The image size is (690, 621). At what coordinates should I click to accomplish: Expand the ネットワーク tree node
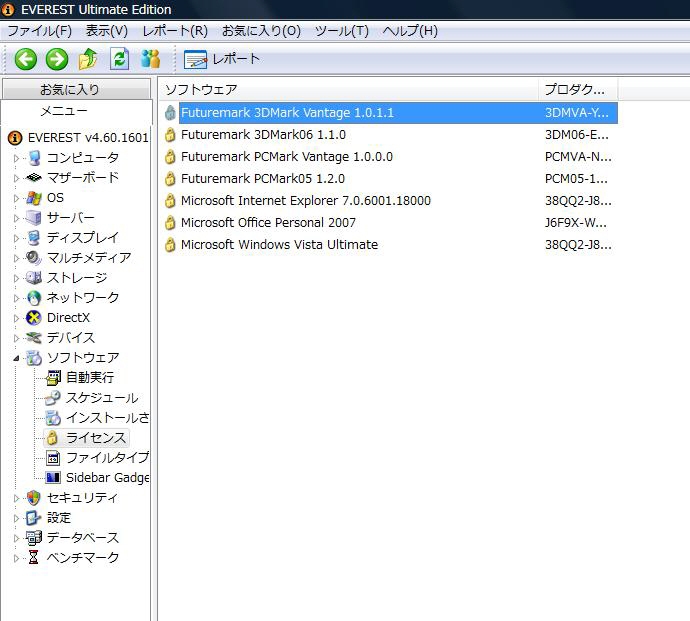16,298
